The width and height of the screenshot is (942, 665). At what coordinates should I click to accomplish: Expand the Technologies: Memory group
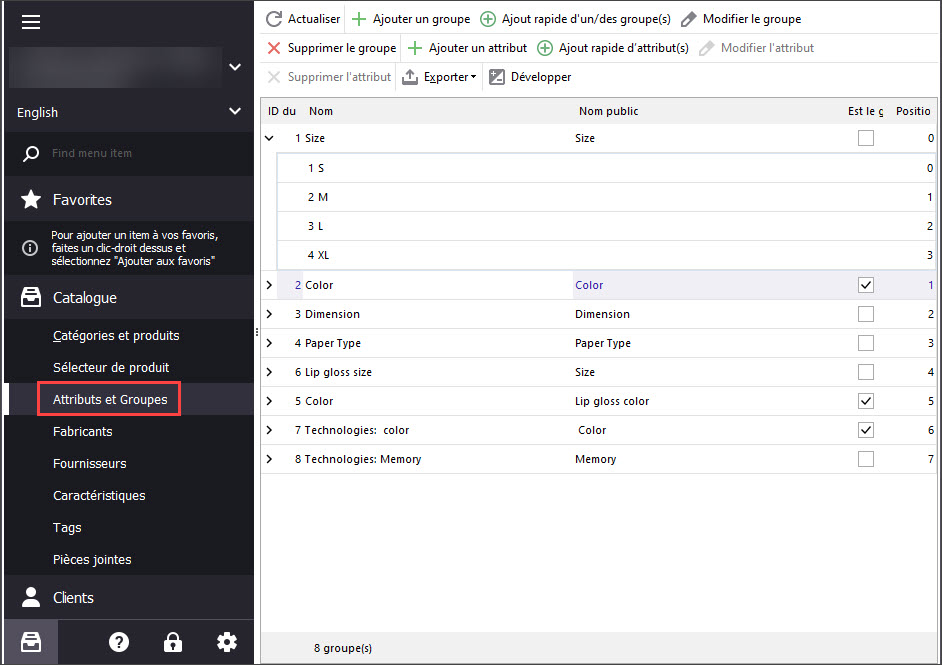pyautogui.click(x=269, y=459)
